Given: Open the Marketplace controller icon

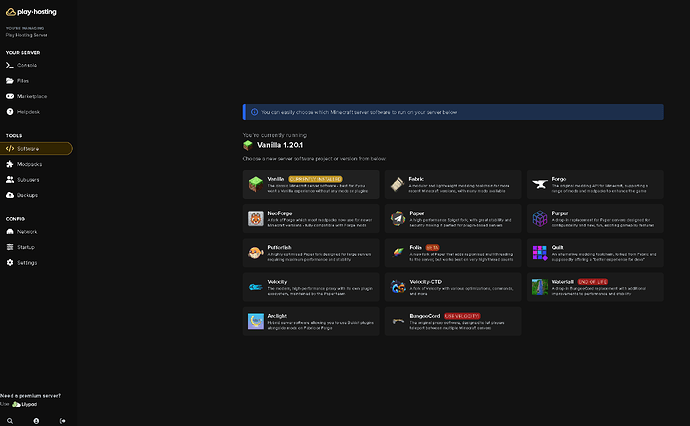Looking at the screenshot, I should coord(10,96).
